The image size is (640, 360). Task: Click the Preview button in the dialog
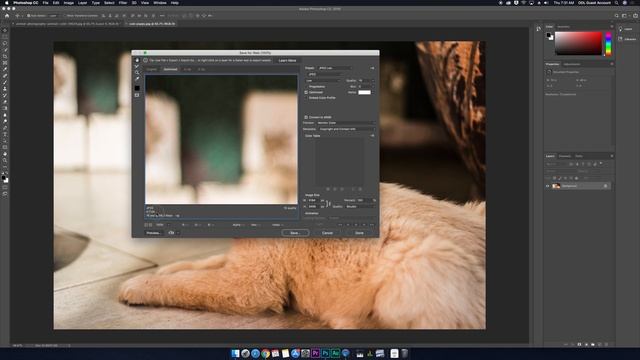pos(153,233)
